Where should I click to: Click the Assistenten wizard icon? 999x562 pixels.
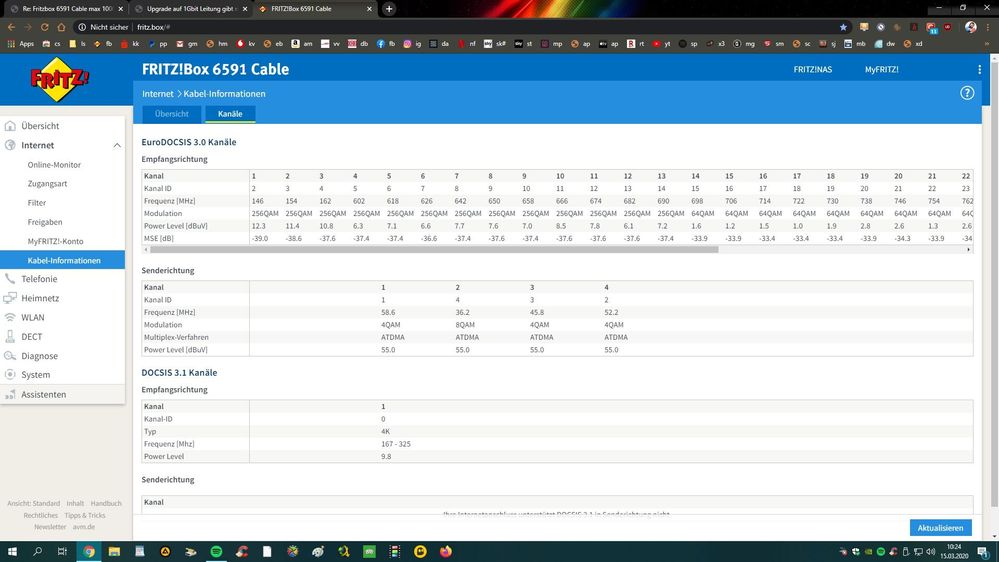[10, 394]
